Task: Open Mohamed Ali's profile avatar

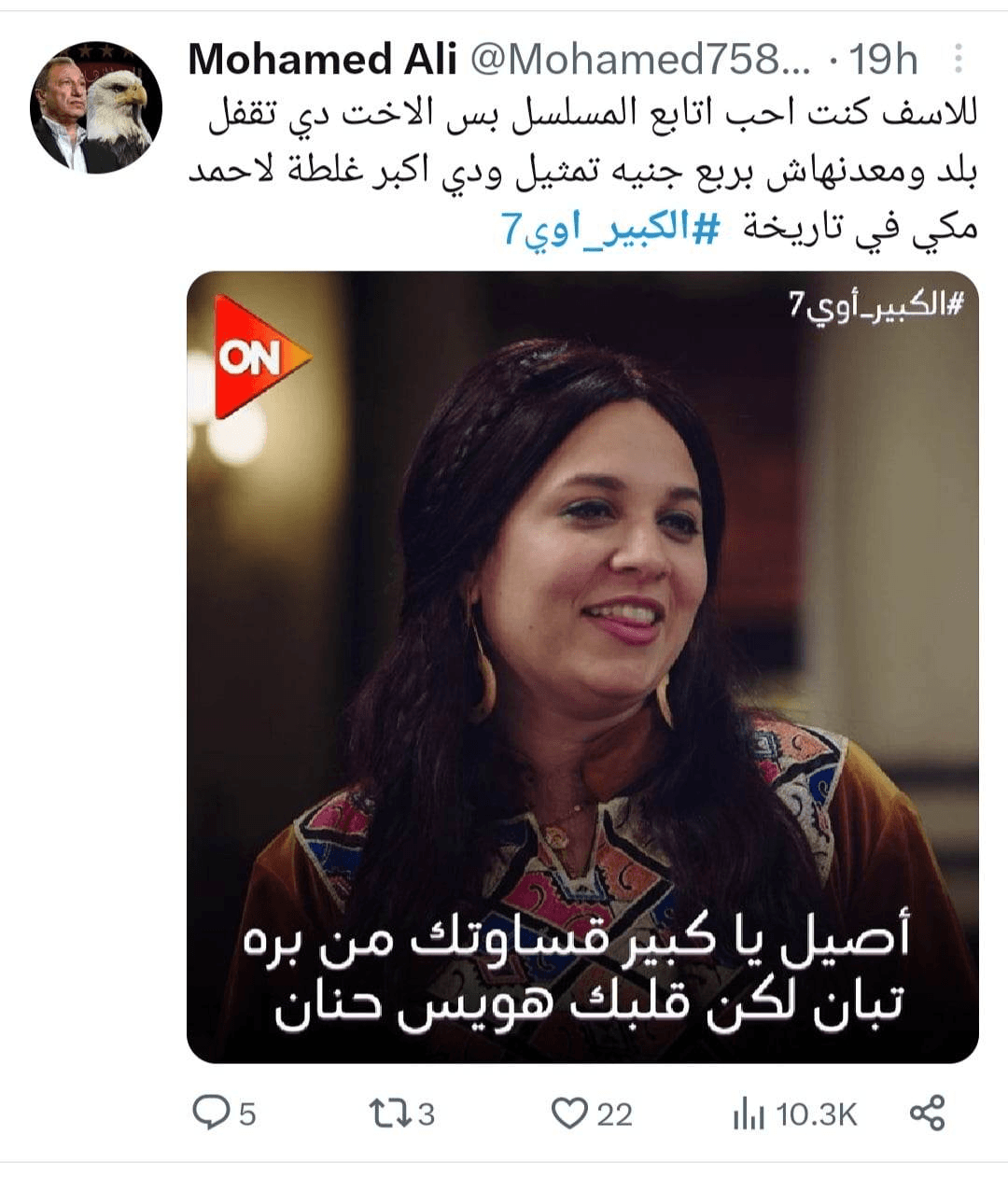Action: coord(96,107)
